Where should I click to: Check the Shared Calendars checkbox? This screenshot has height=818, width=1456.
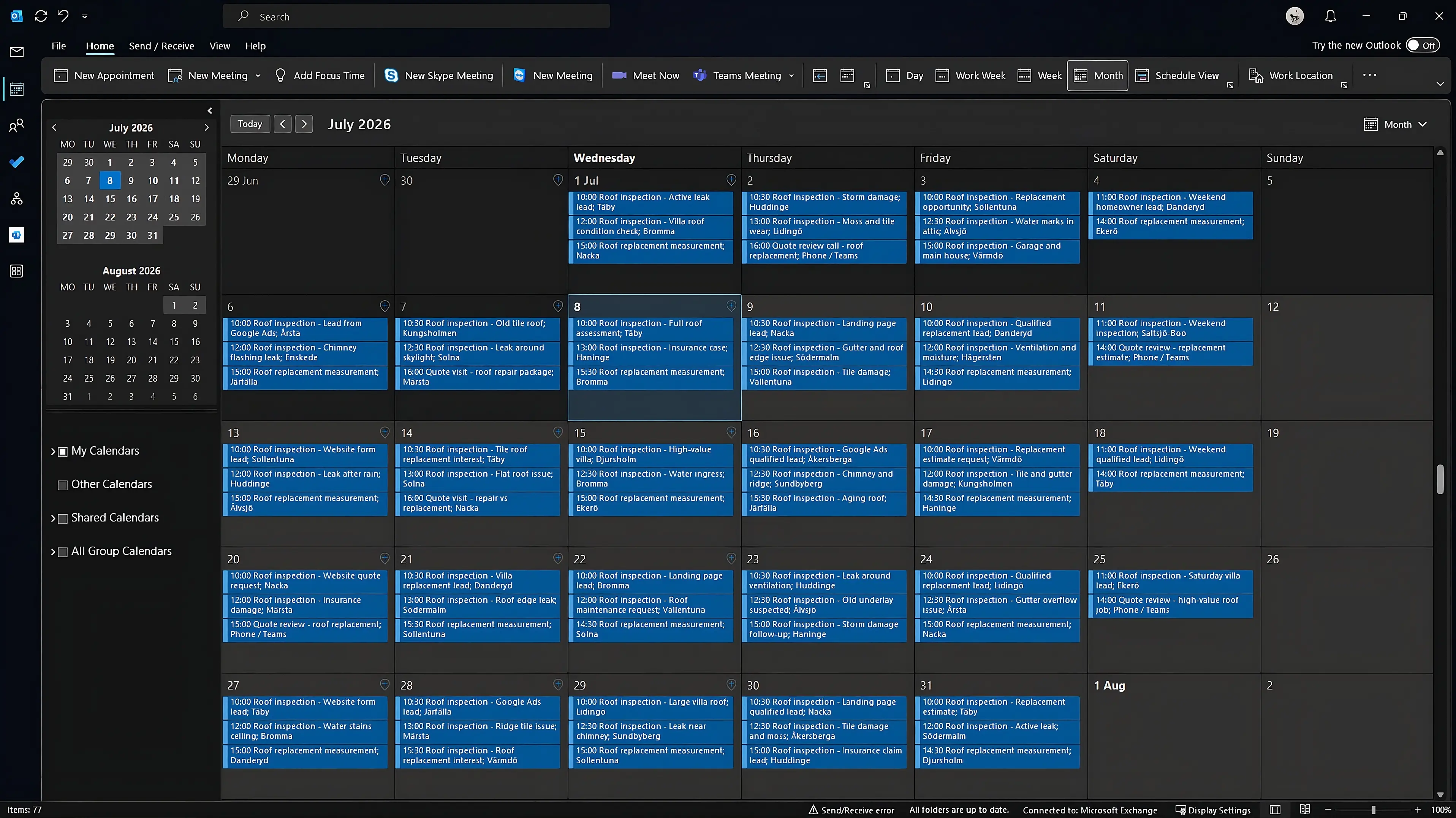[x=63, y=518]
